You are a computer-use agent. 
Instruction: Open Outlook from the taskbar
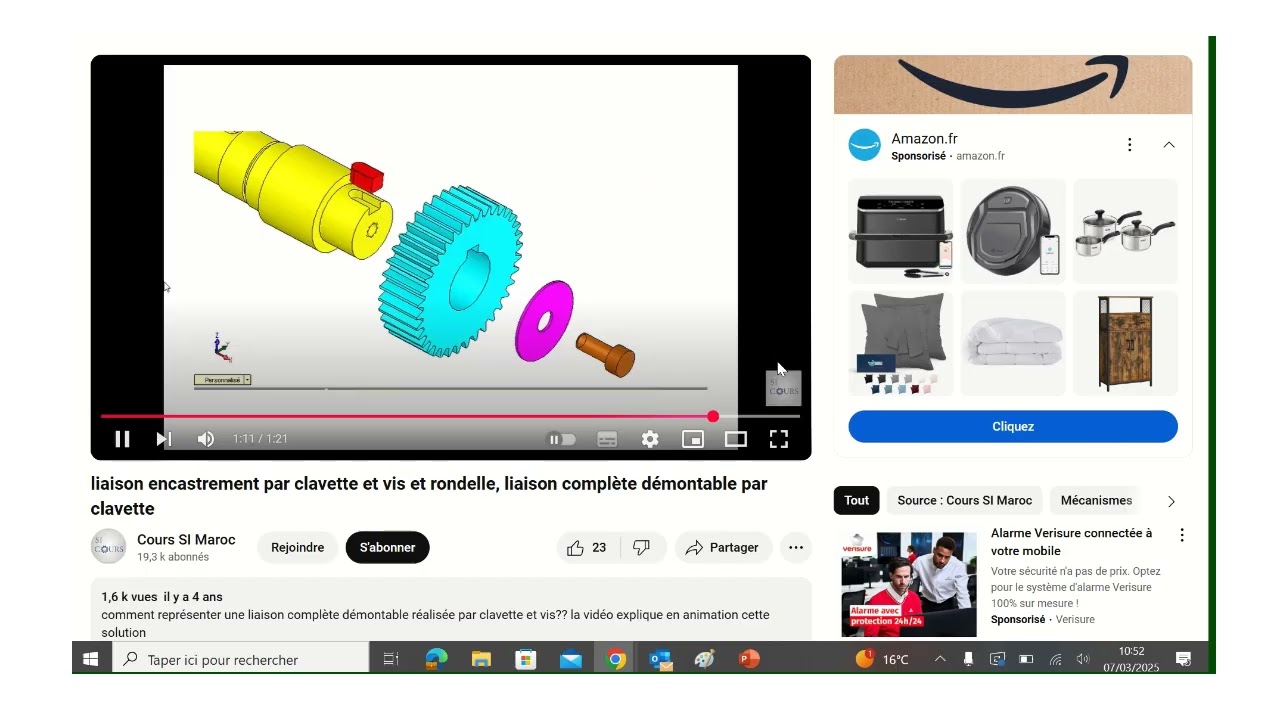tap(660, 659)
